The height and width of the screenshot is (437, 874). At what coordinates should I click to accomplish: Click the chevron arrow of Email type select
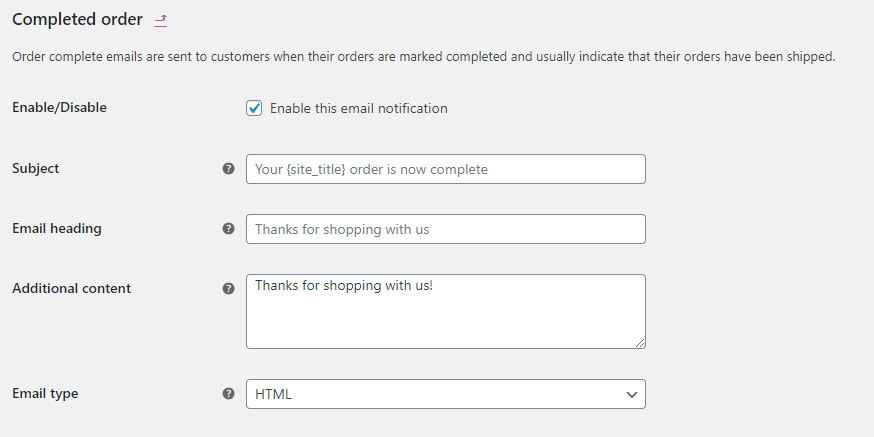pos(631,394)
